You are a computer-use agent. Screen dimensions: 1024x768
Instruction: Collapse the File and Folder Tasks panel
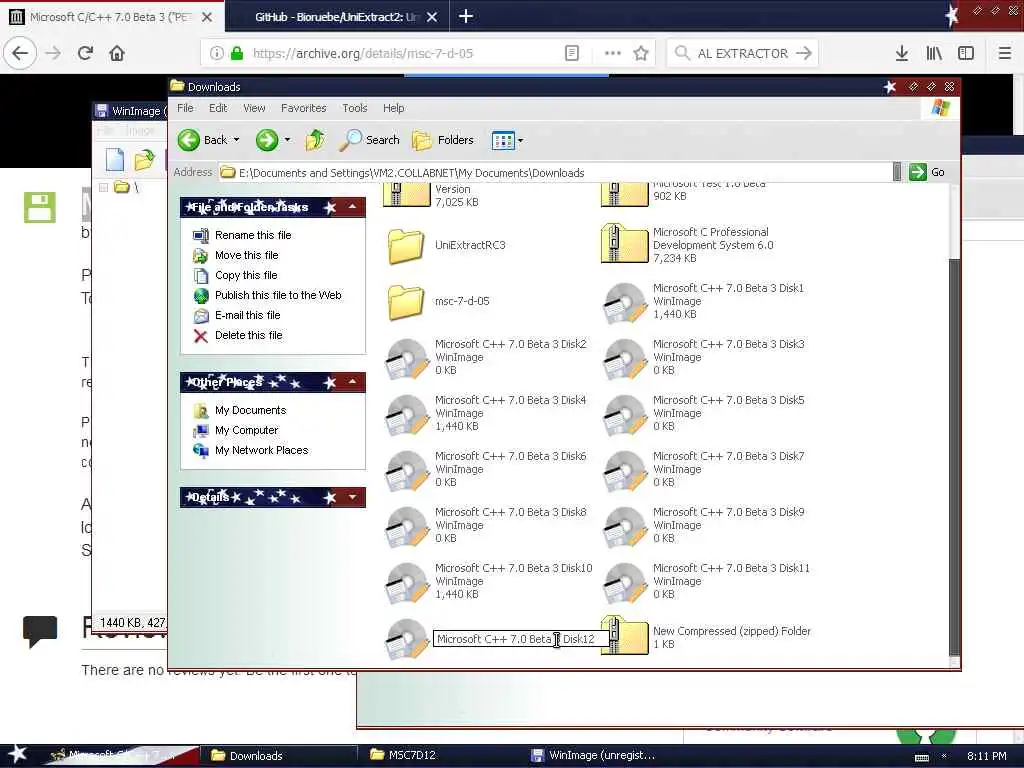tap(352, 207)
